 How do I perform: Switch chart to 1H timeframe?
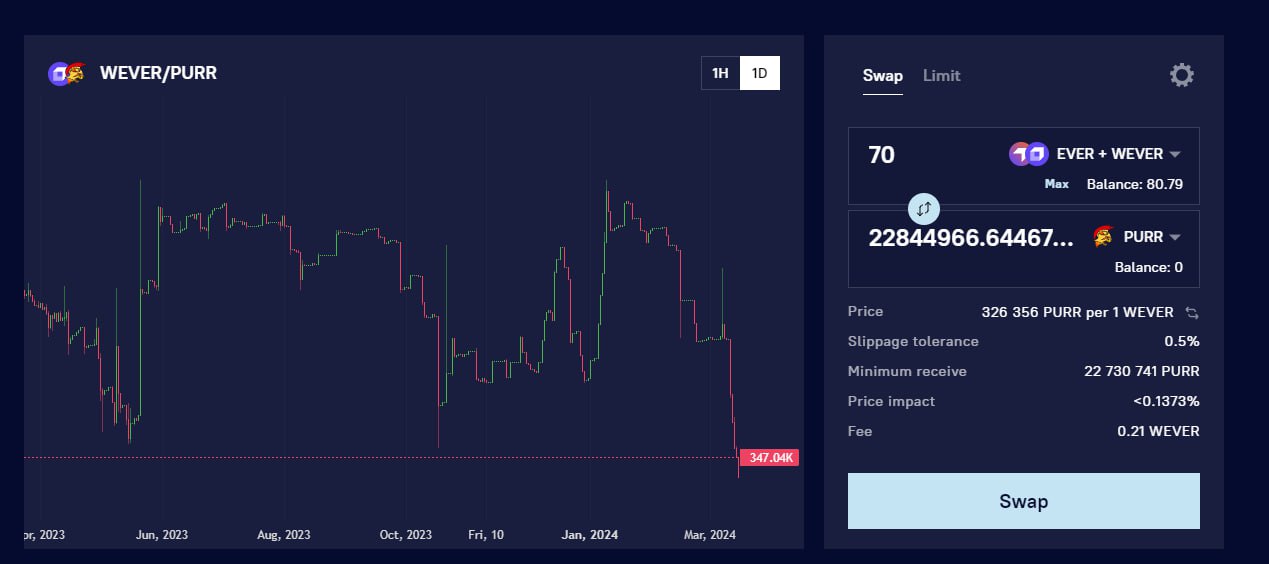coord(720,73)
